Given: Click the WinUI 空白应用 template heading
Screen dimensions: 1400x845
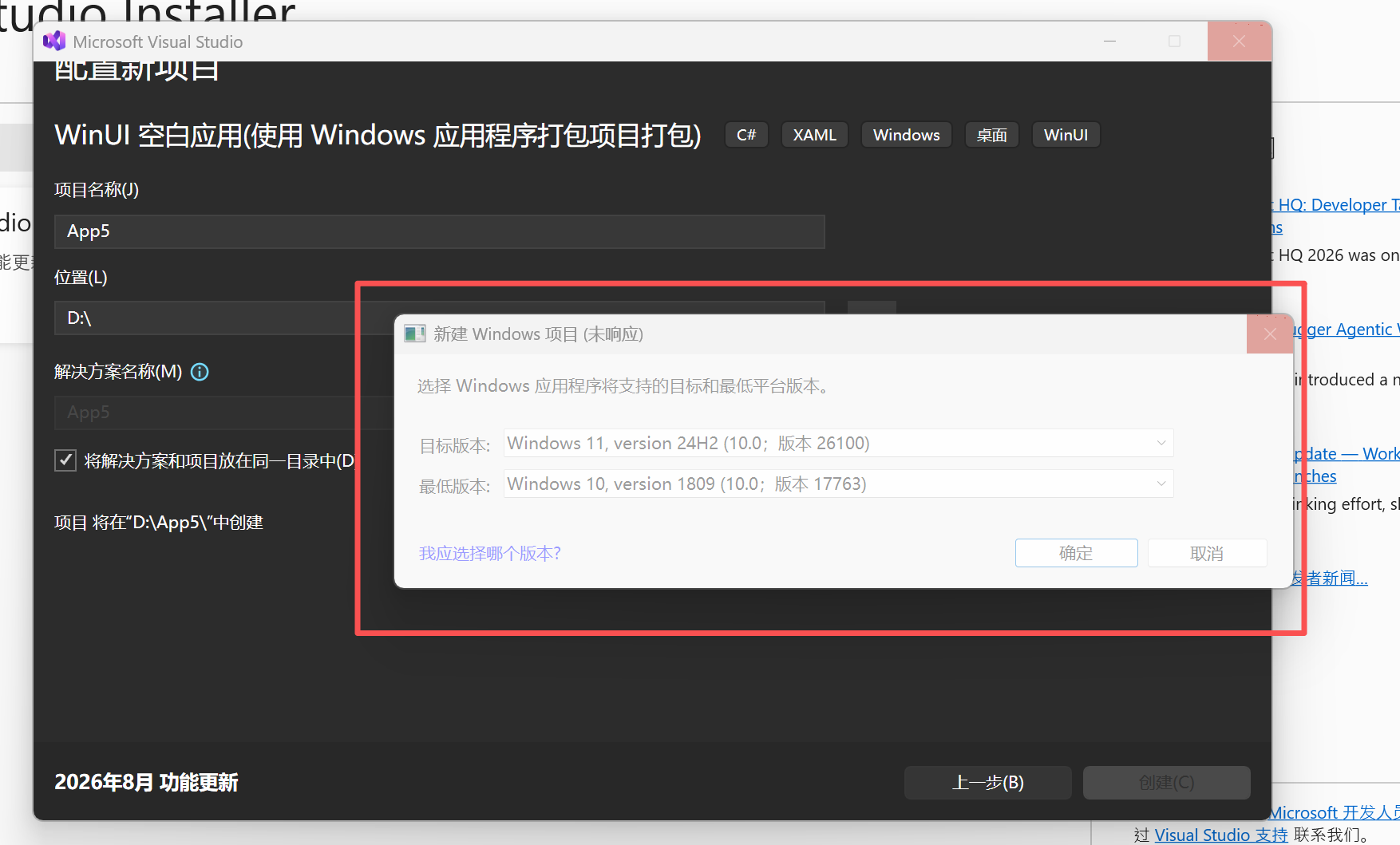Looking at the screenshot, I should (378, 135).
